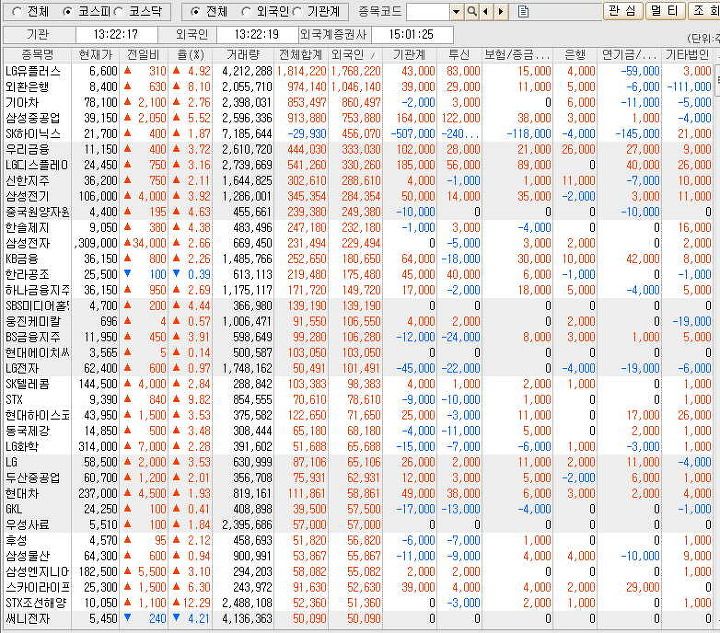Viewport: 720px width, 633px height.
Task: Select the 두산중공업 stock name
Action: (x=32, y=478)
